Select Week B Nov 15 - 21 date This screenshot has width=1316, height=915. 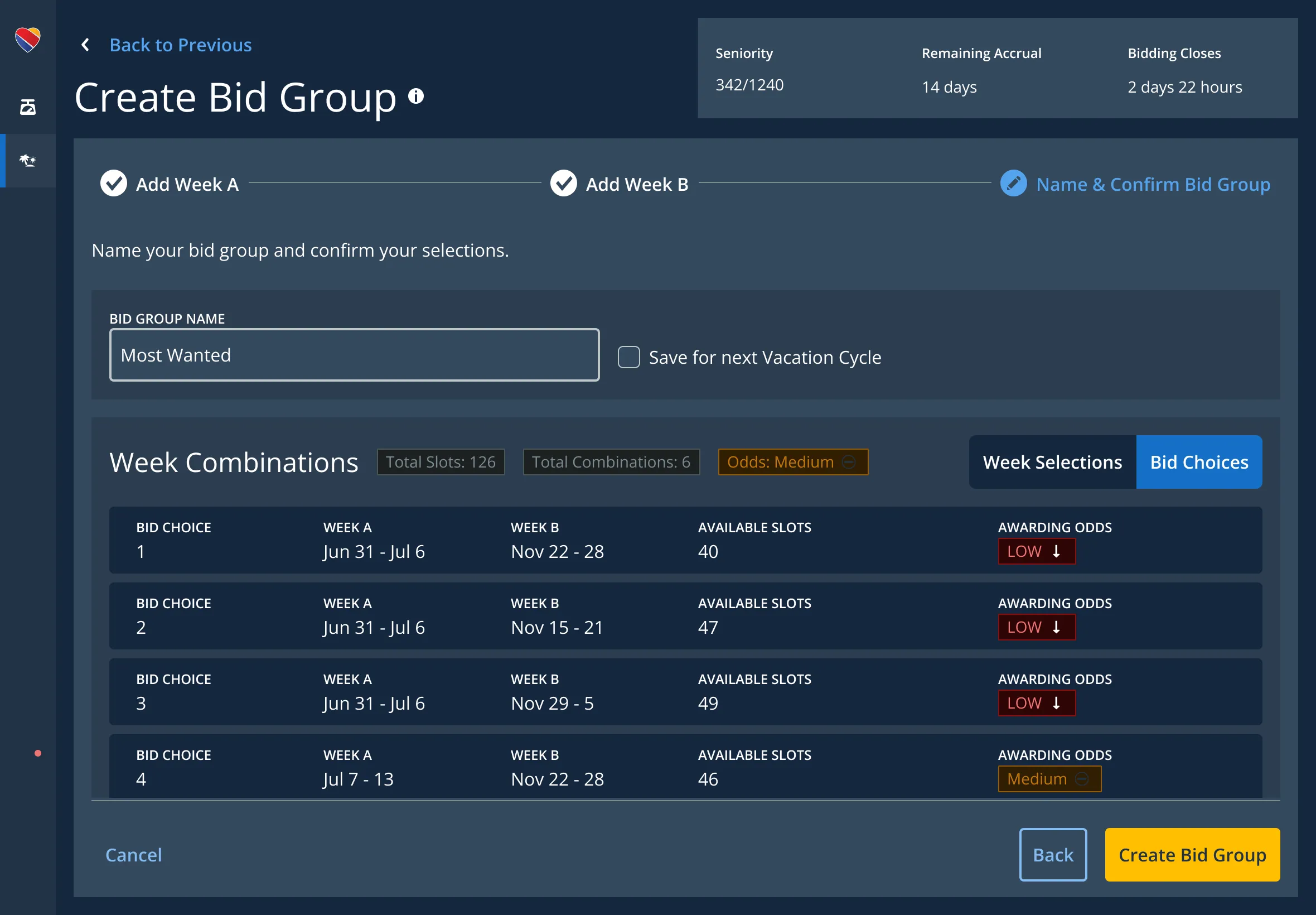coord(557,627)
